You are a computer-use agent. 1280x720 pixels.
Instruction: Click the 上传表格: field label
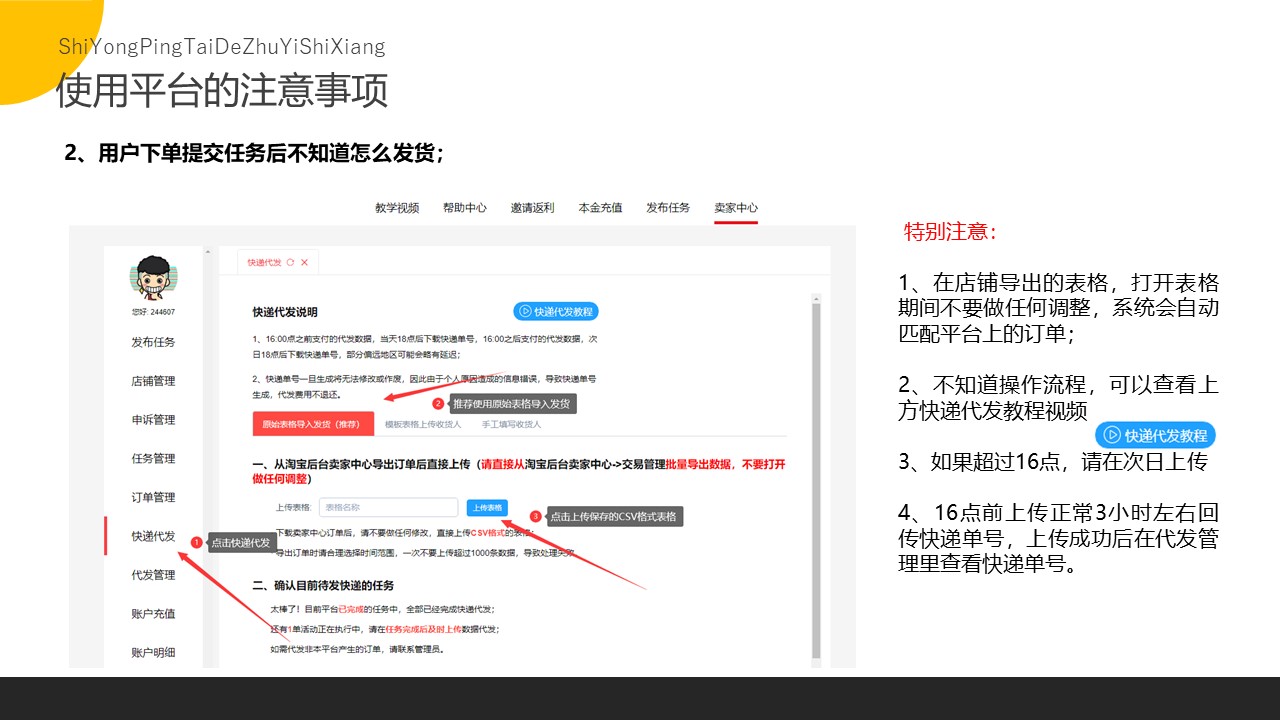293,507
